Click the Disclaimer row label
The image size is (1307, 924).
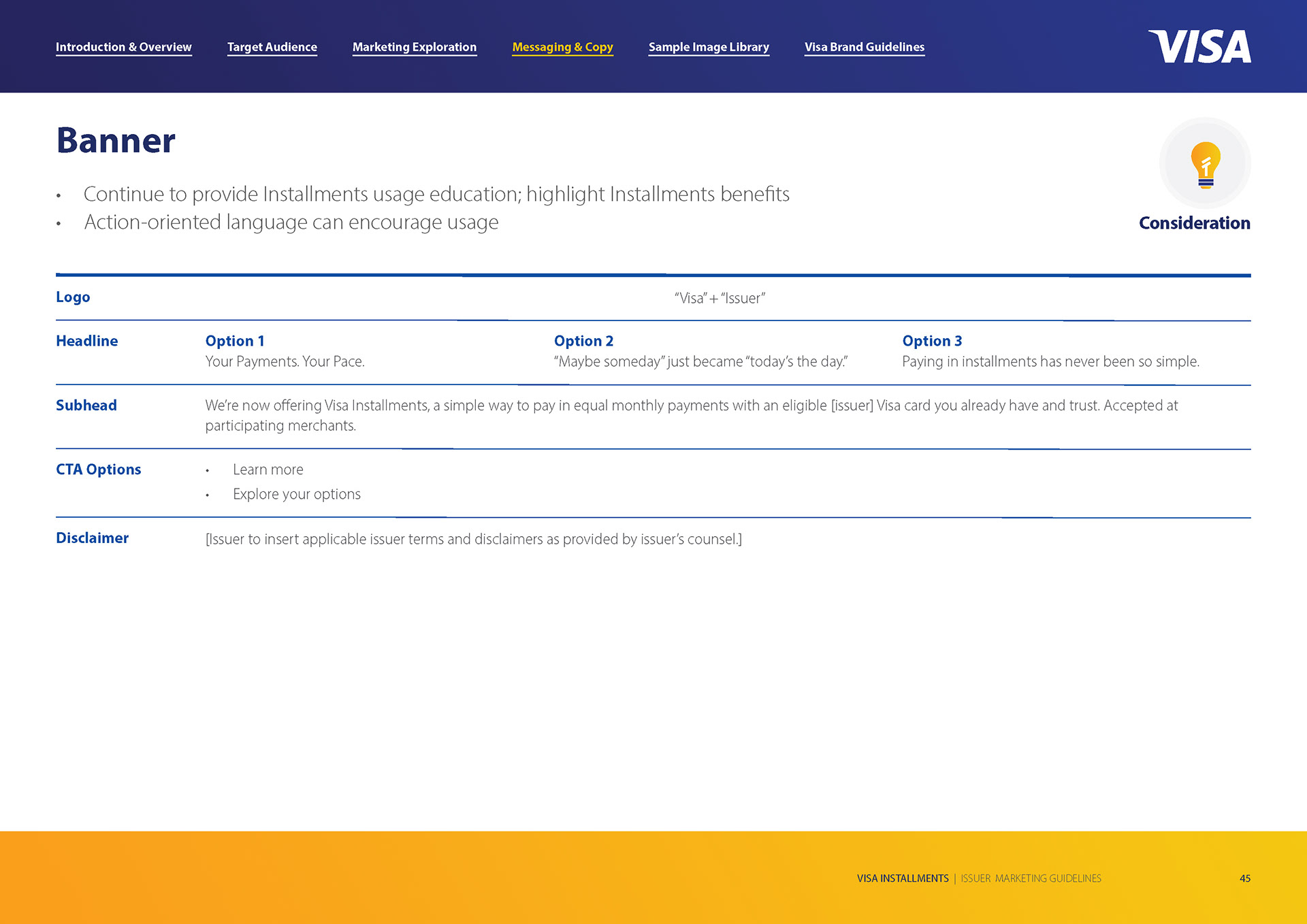(x=92, y=538)
